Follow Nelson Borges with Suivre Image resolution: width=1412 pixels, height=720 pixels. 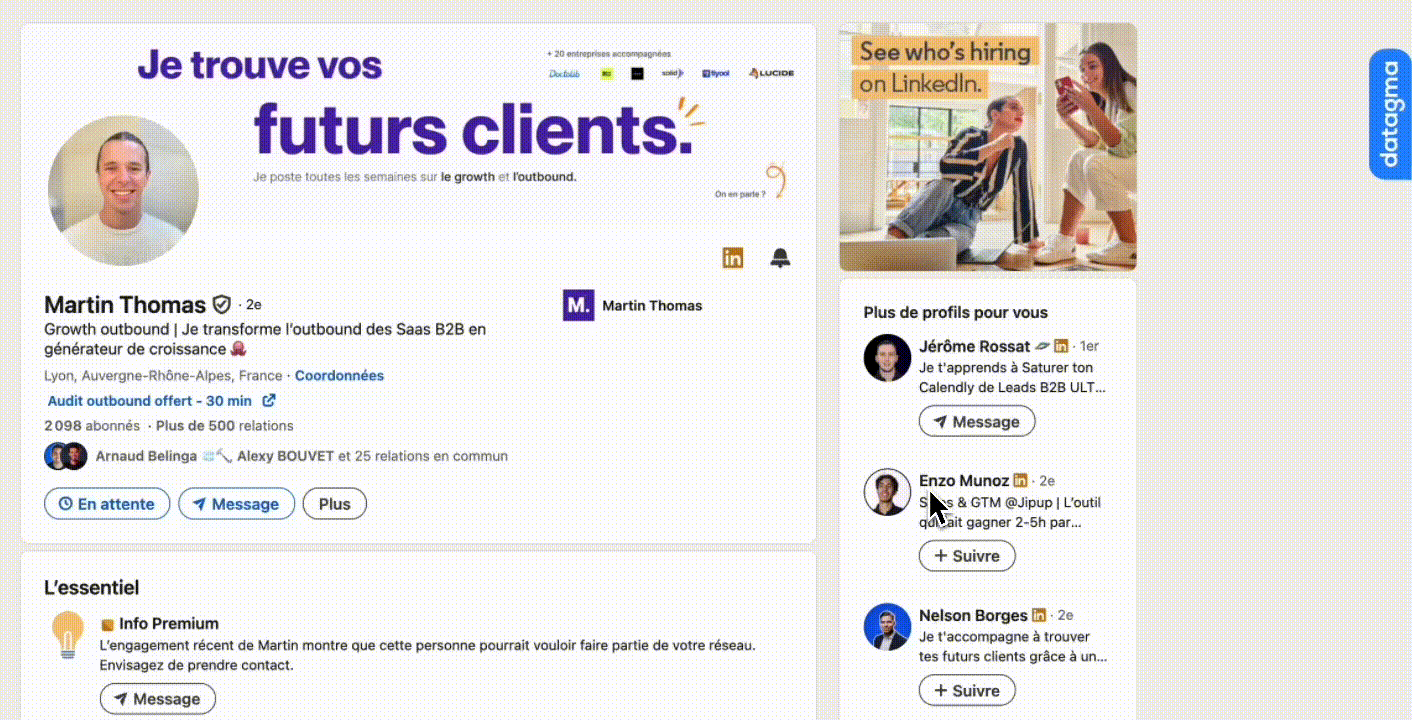tap(967, 691)
